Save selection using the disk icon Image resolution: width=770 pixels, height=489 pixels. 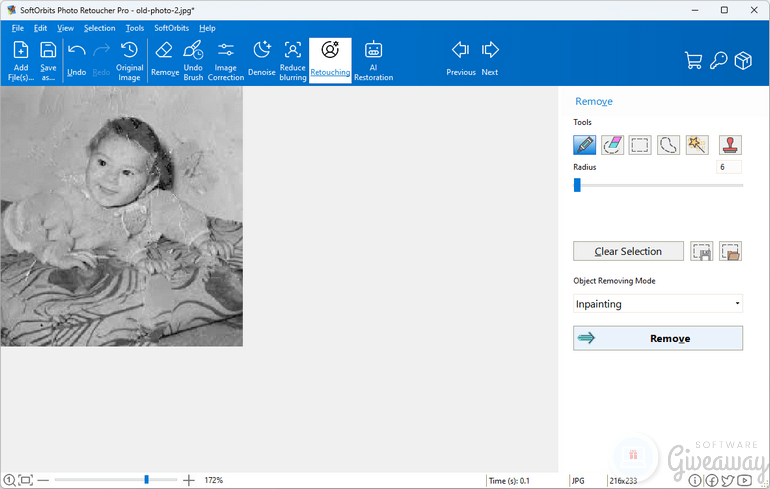coord(702,252)
